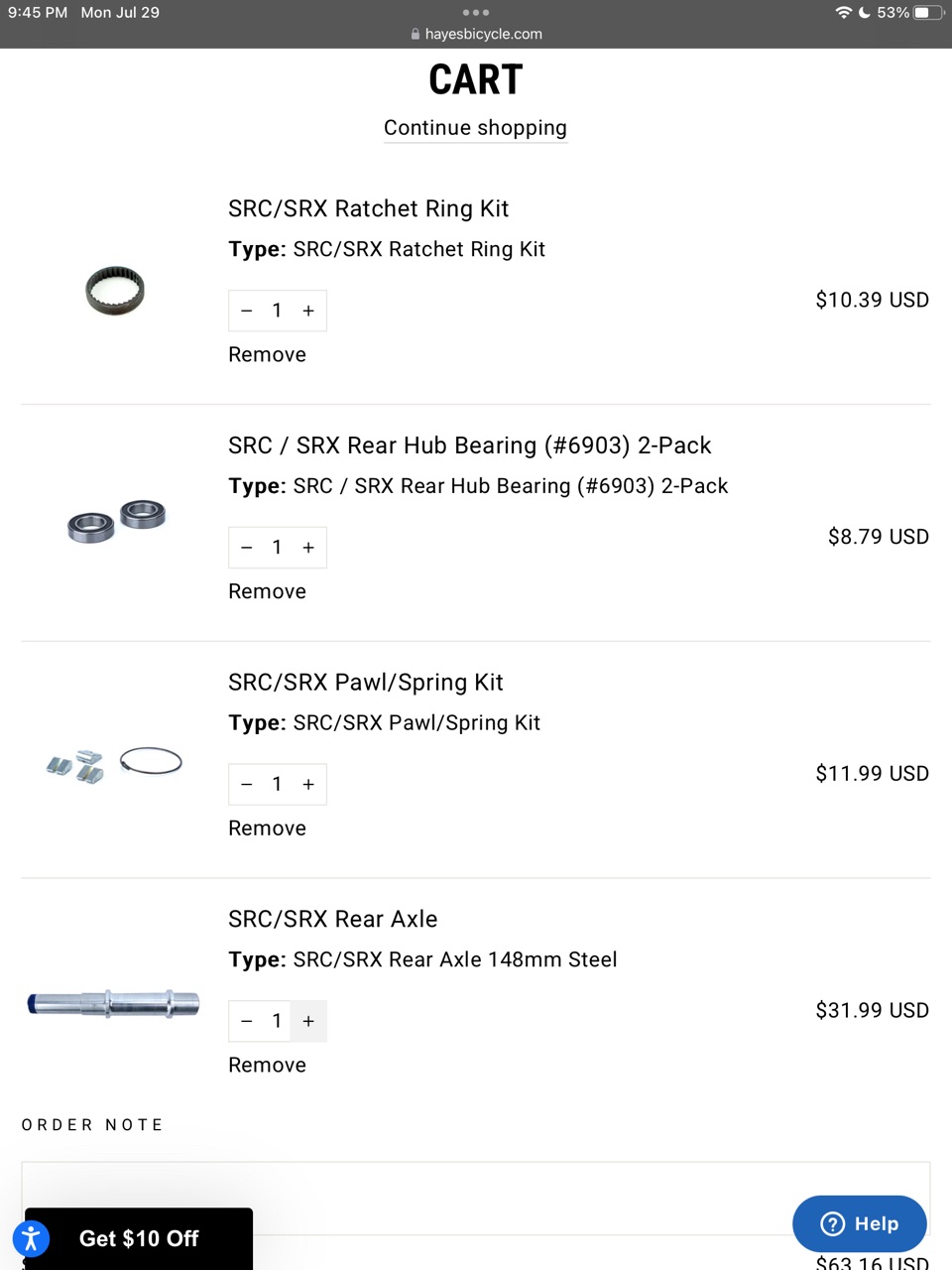Increase Rear Axle quantity with plus
This screenshot has height=1270, width=952.
tap(308, 1021)
